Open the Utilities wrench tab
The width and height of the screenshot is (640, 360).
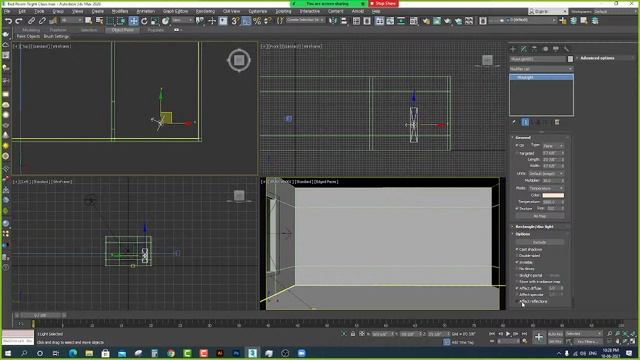point(567,49)
